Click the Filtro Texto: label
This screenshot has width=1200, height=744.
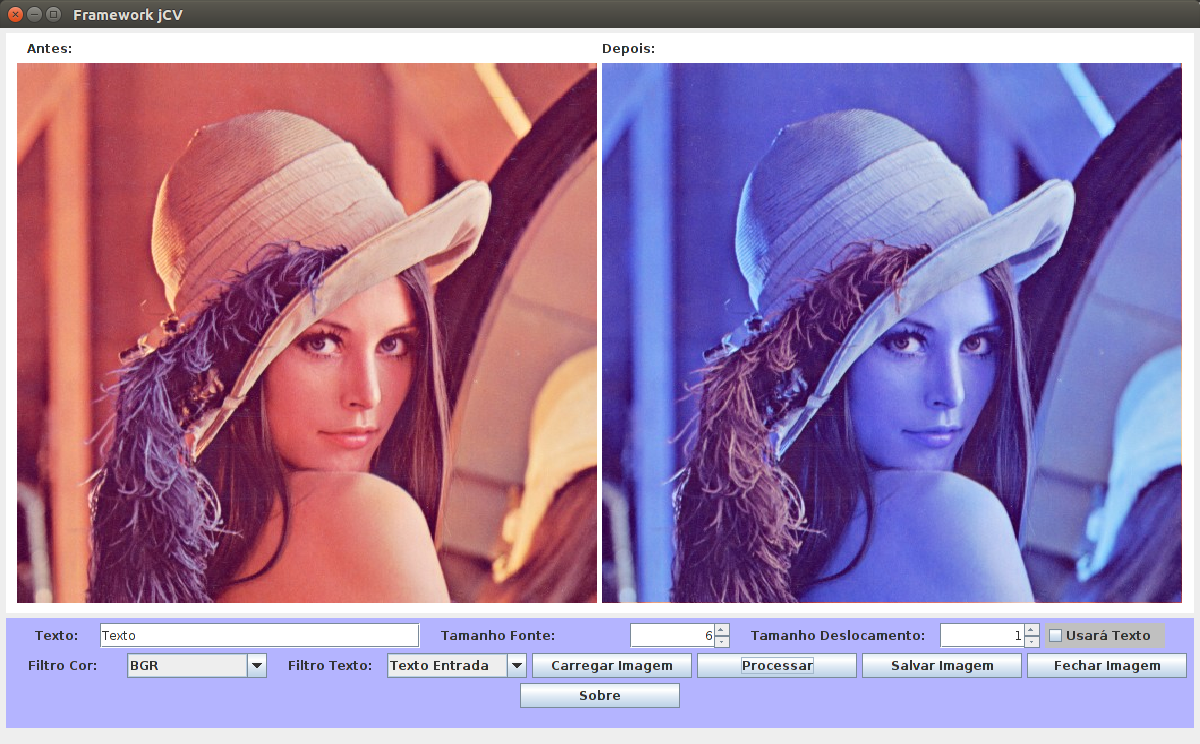coord(330,665)
